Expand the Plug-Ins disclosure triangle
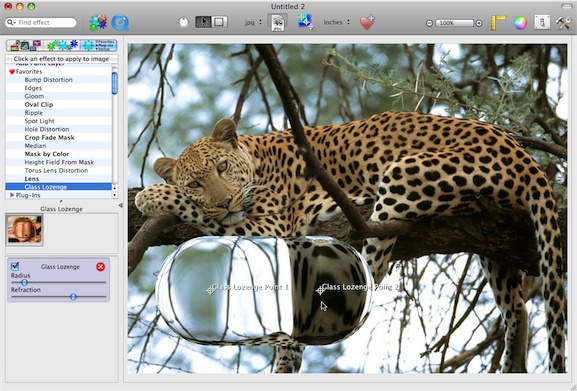577x391 pixels. coord(12,195)
